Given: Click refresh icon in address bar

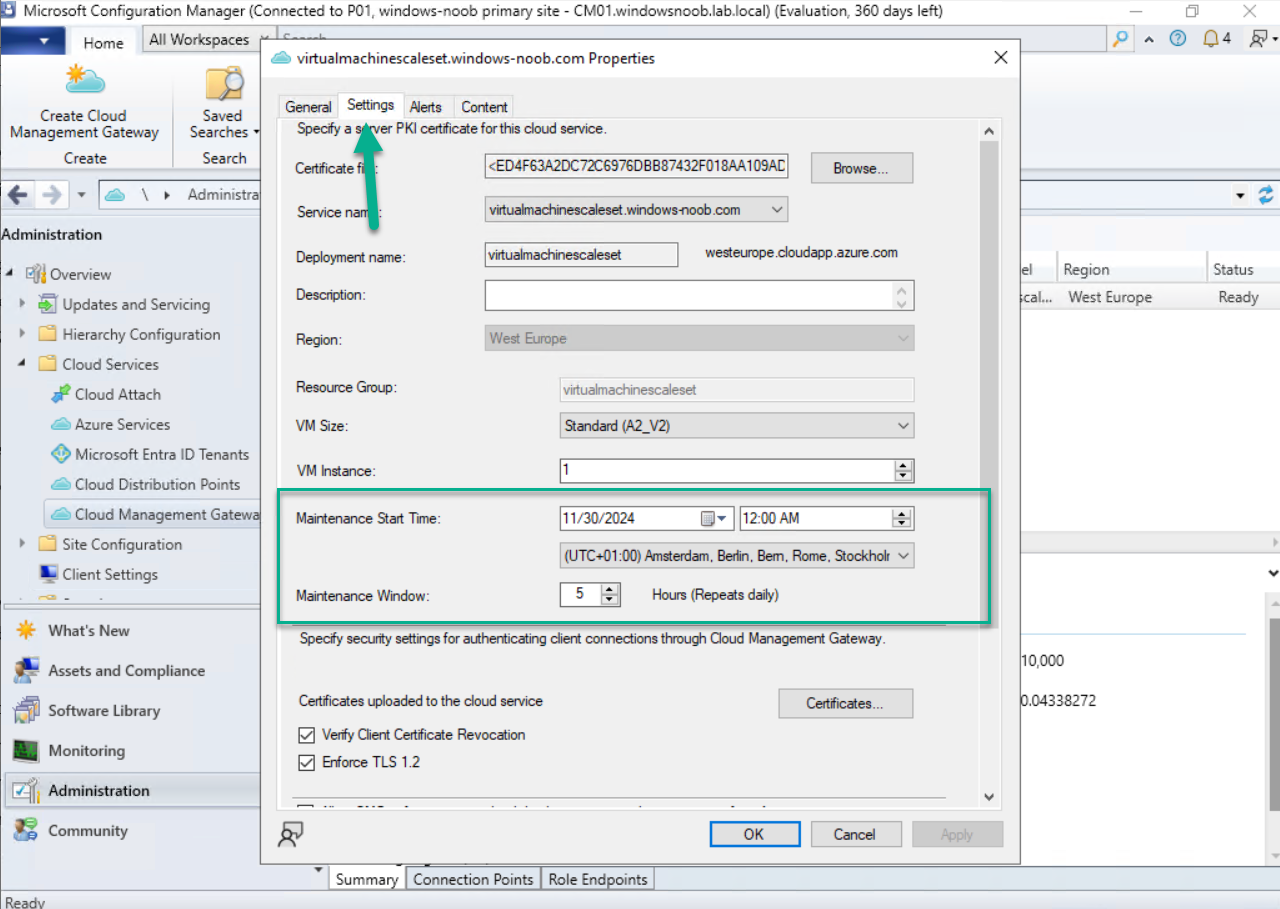Looking at the screenshot, I should [x=1266, y=195].
